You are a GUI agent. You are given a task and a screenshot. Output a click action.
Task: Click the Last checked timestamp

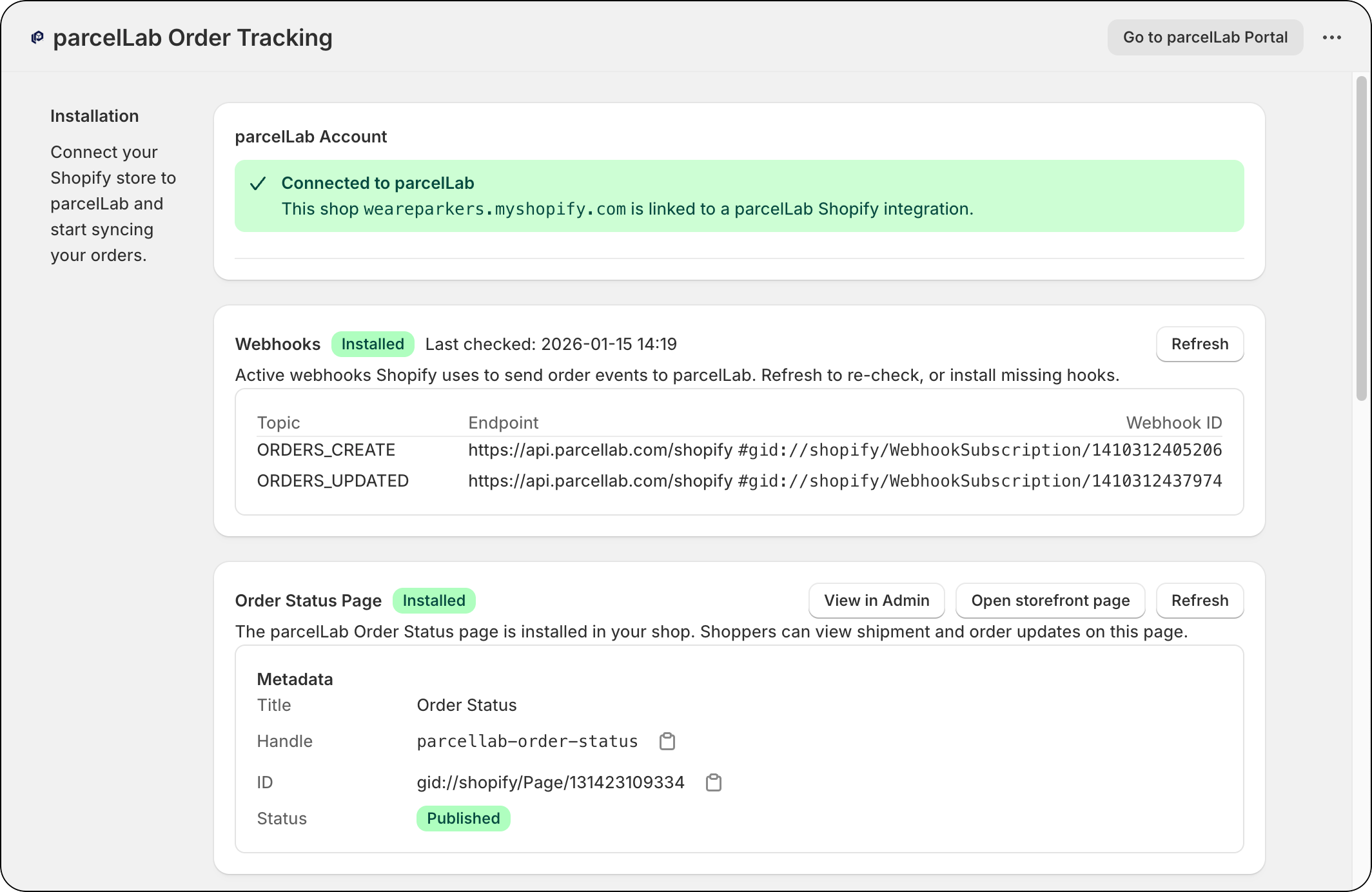(x=551, y=344)
